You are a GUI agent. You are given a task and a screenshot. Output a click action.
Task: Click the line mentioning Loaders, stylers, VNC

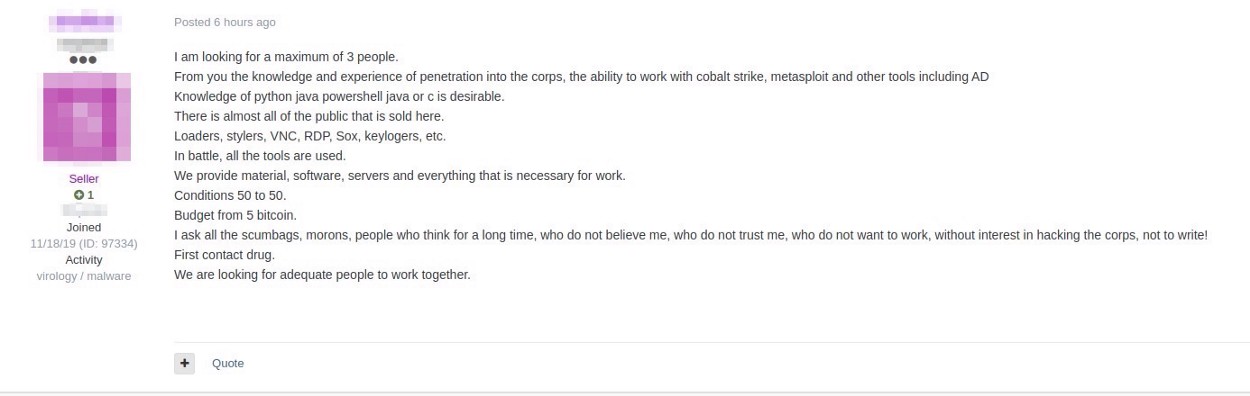tap(310, 136)
